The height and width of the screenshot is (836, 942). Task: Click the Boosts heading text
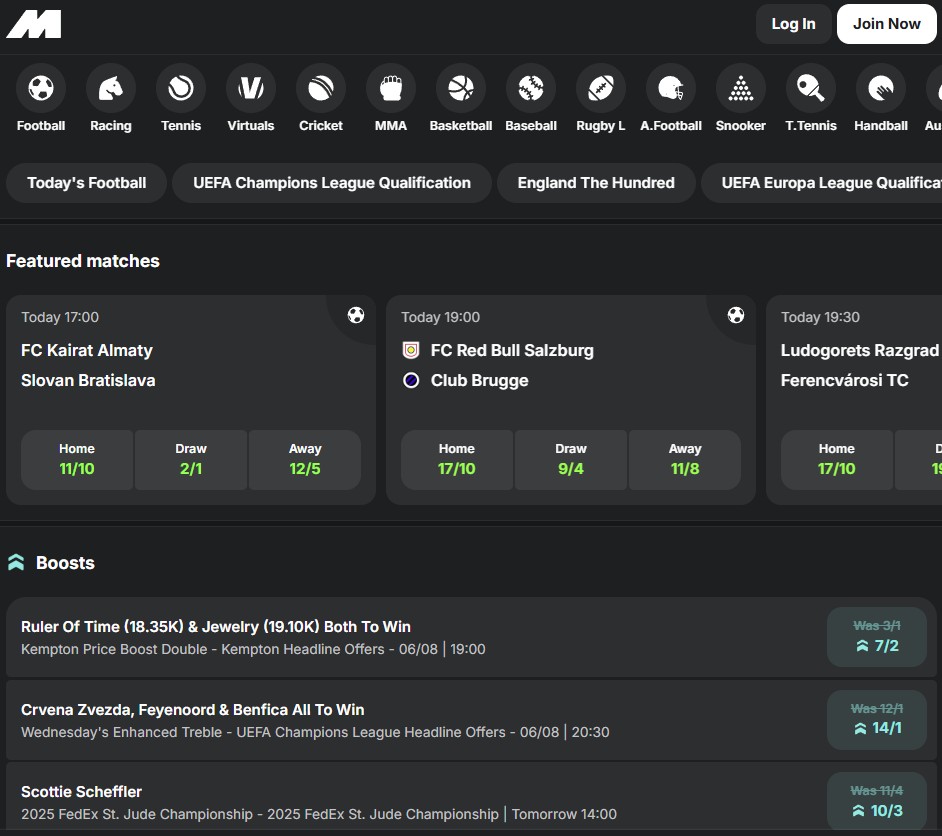click(65, 563)
